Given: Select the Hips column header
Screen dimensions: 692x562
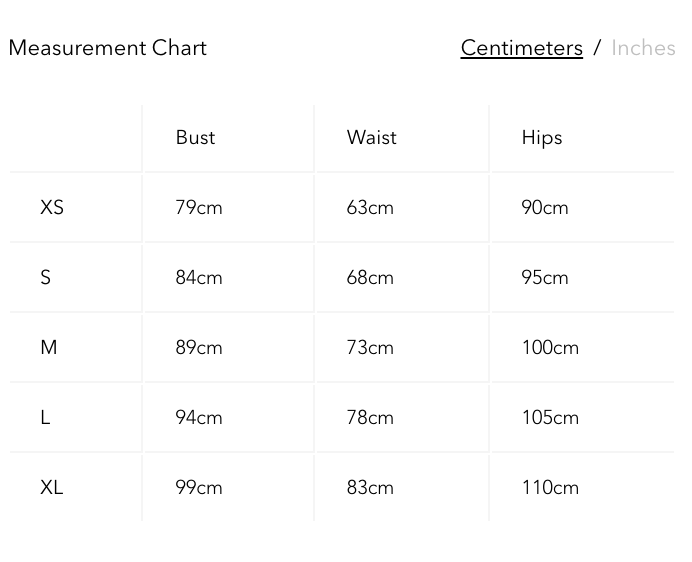Looking at the screenshot, I should point(541,138).
